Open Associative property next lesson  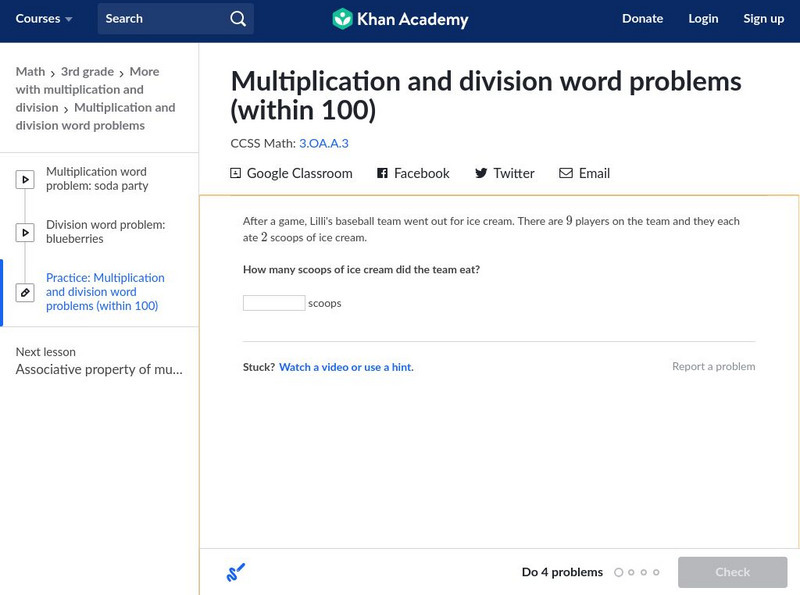[99, 369]
